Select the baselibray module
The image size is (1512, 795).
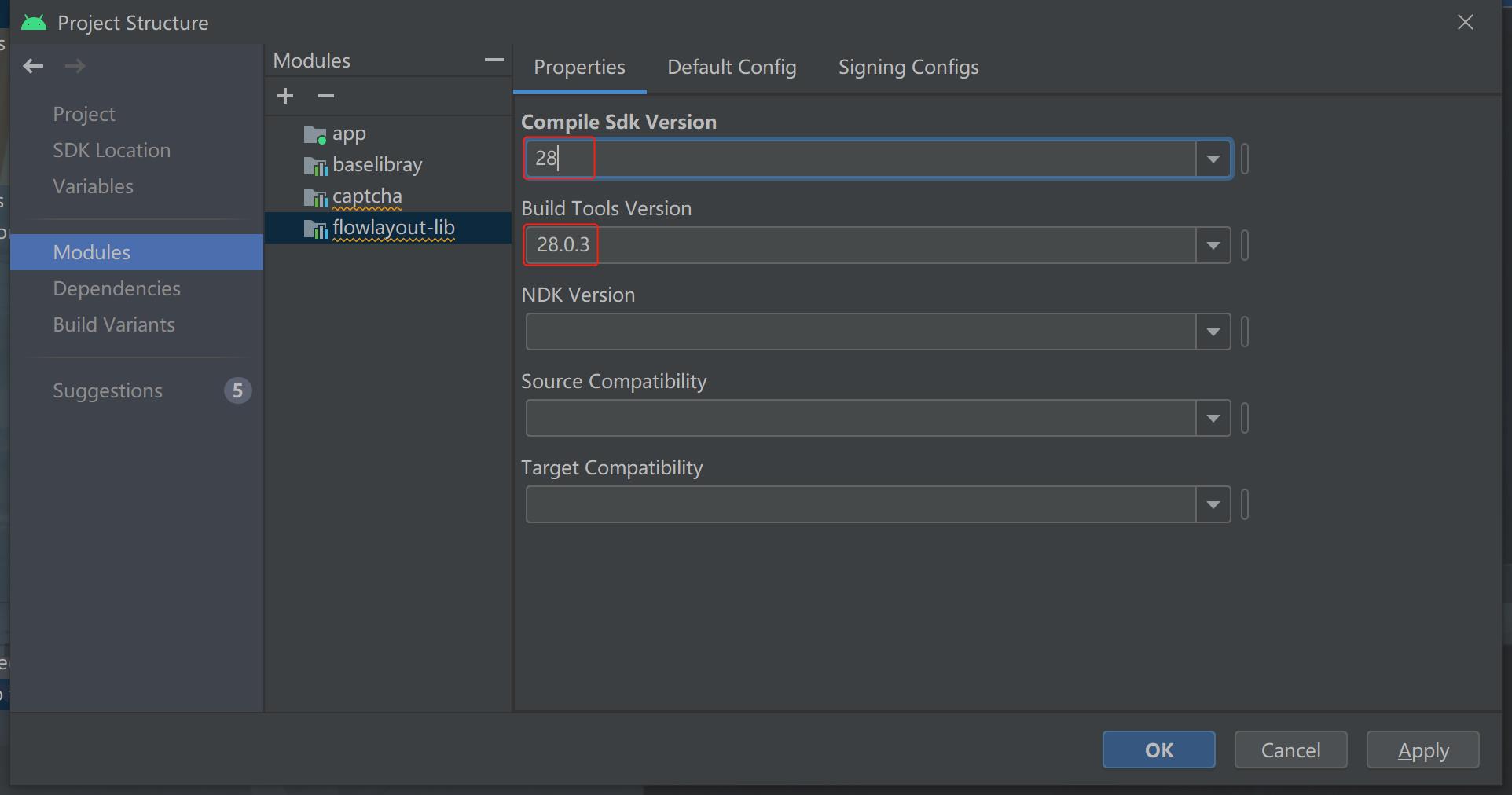[377, 165]
